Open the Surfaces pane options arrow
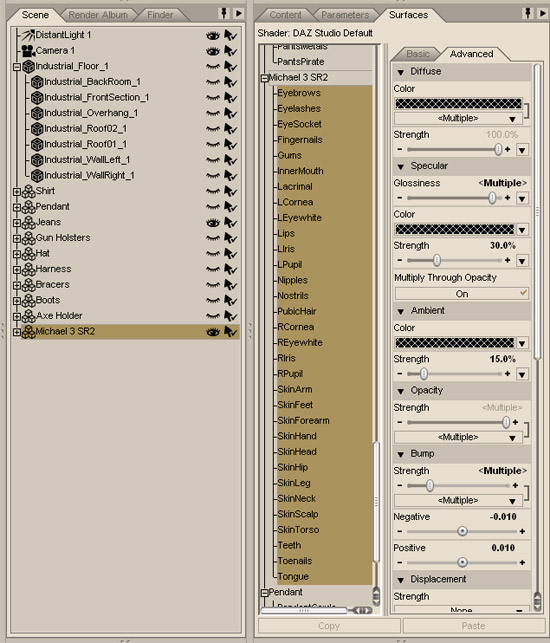Viewport: 550px width, 643px height. click(x=543, y=14)
